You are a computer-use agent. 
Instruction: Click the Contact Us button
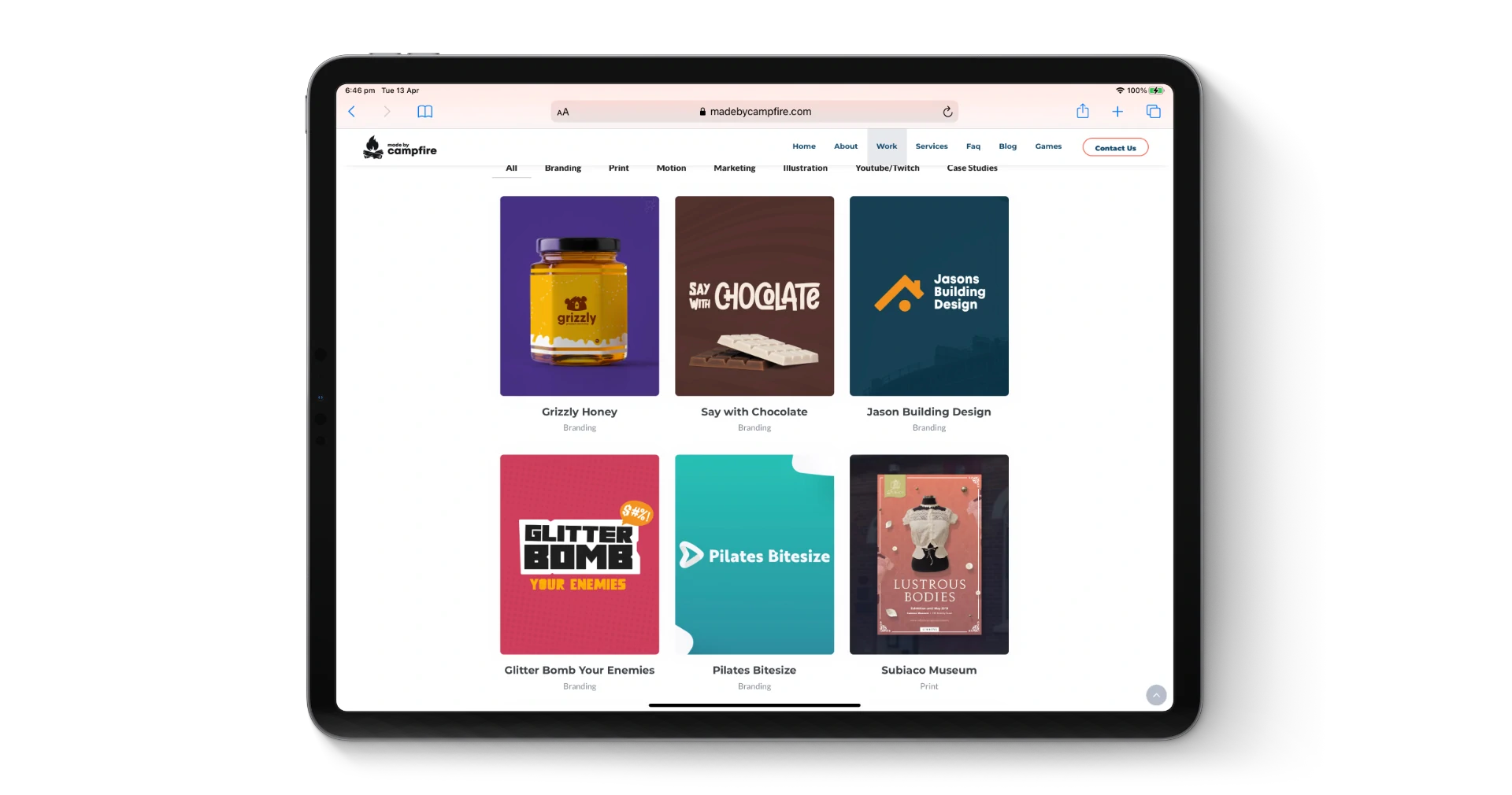[1115, 148]
